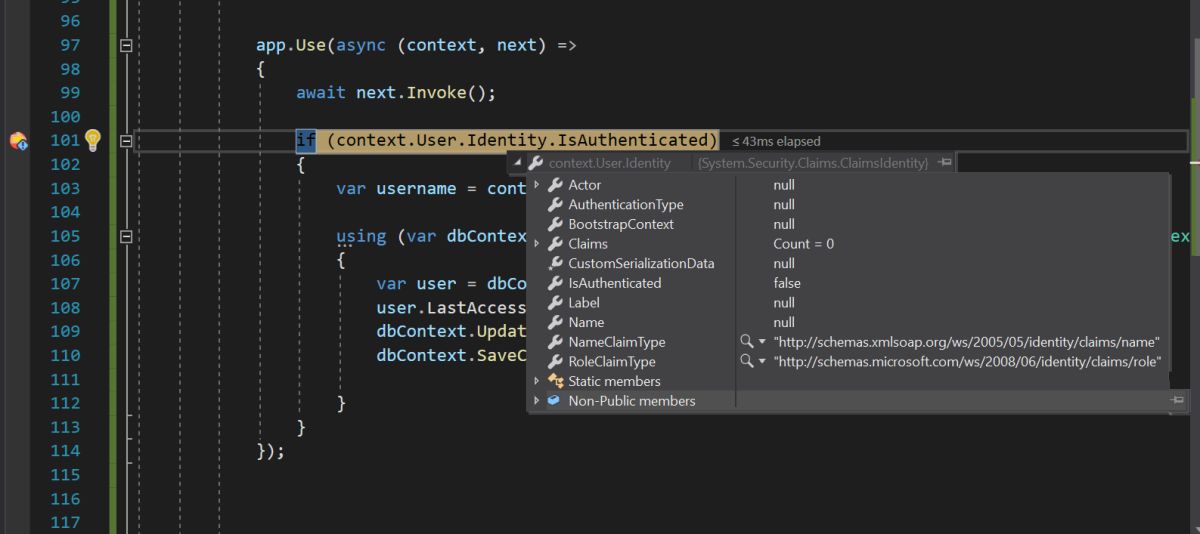Select the Name property row label
This screenshot has width=1200, height=534.
point(586,322)
